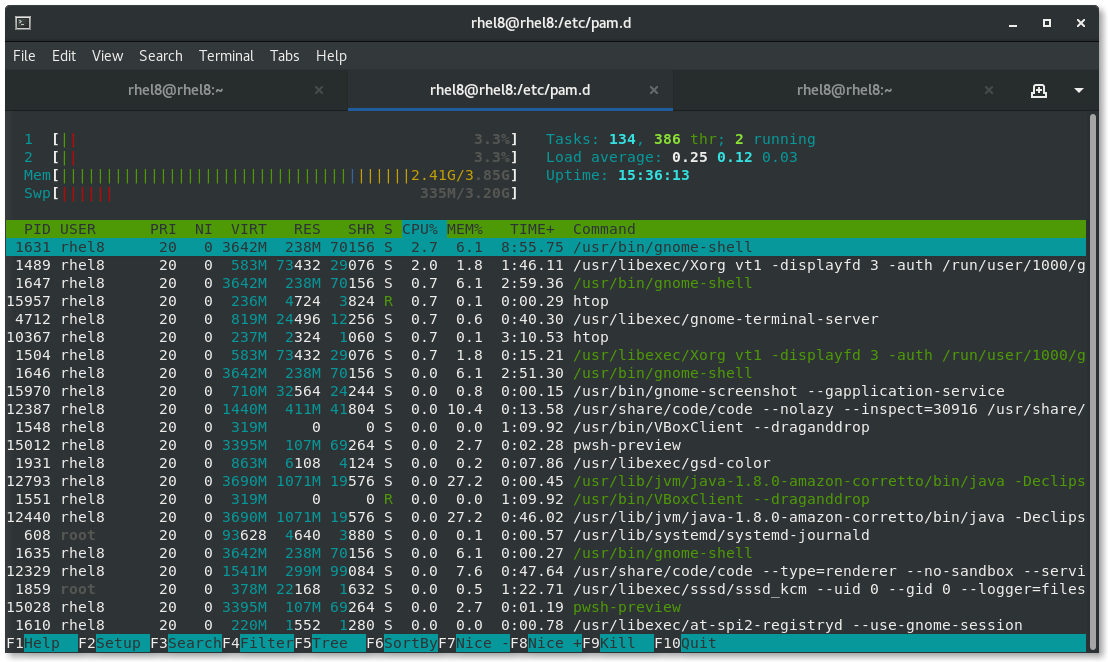Switch to the first rhel8@rhel8:~ tab

176,90
